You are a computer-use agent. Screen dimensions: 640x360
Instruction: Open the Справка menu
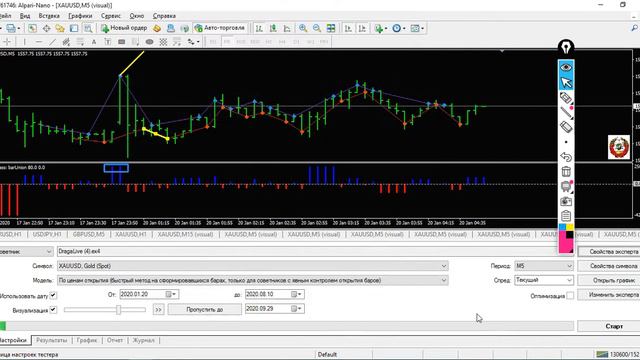[164, 16]
